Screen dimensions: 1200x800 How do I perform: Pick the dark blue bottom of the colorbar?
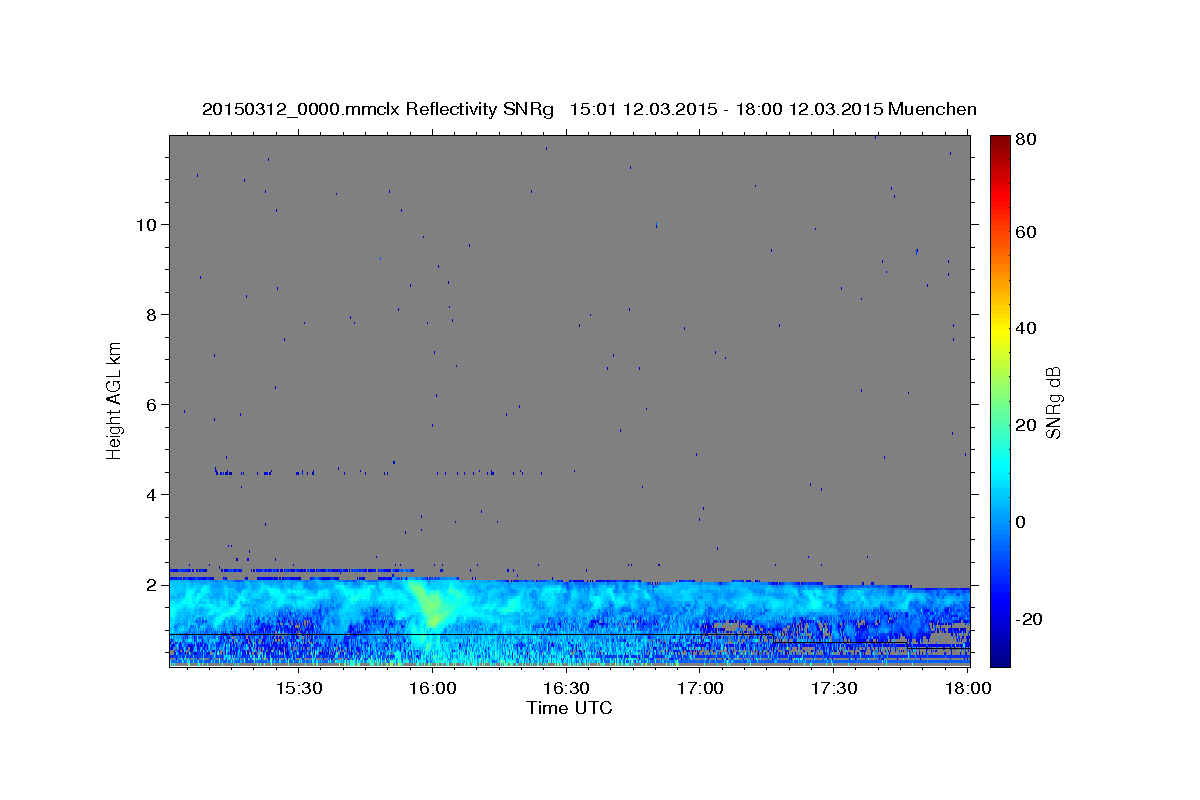1000,658
